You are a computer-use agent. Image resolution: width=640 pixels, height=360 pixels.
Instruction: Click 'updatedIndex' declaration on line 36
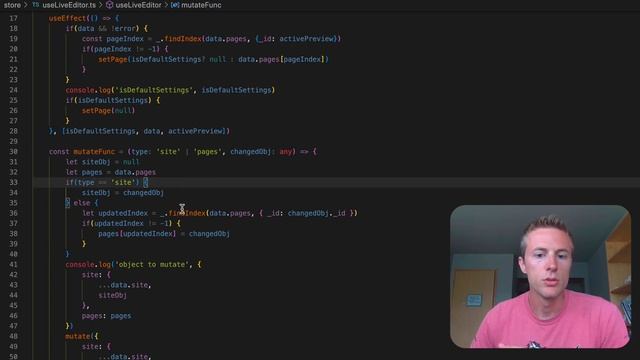coord(123,213)
